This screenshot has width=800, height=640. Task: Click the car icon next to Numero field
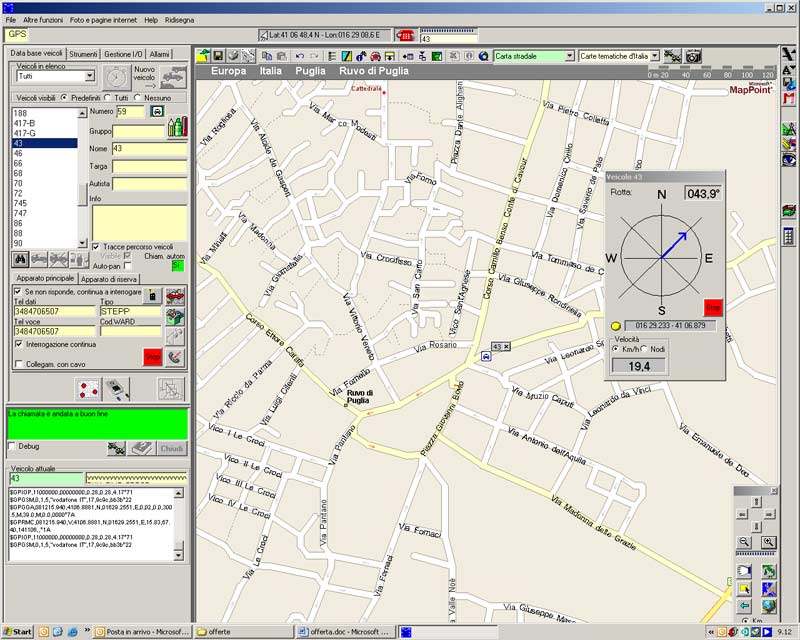pos(157,111)
